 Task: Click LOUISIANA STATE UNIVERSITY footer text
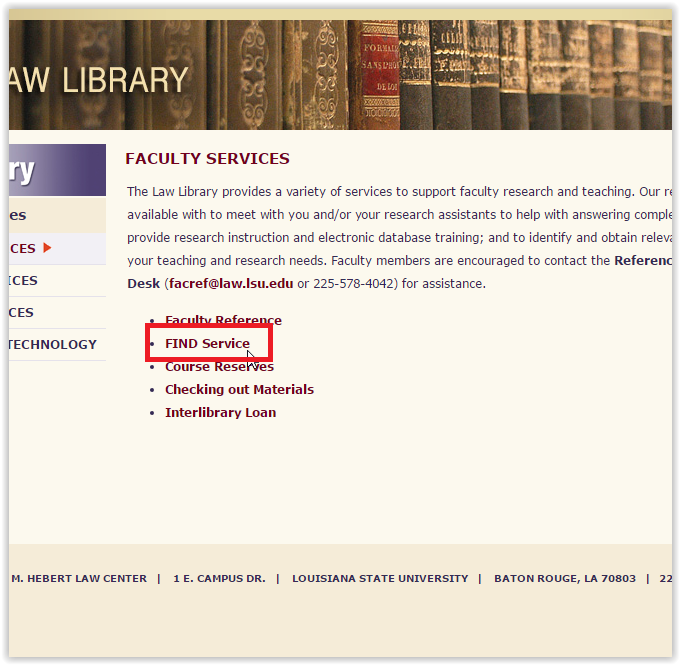click(x=380, y=579)
